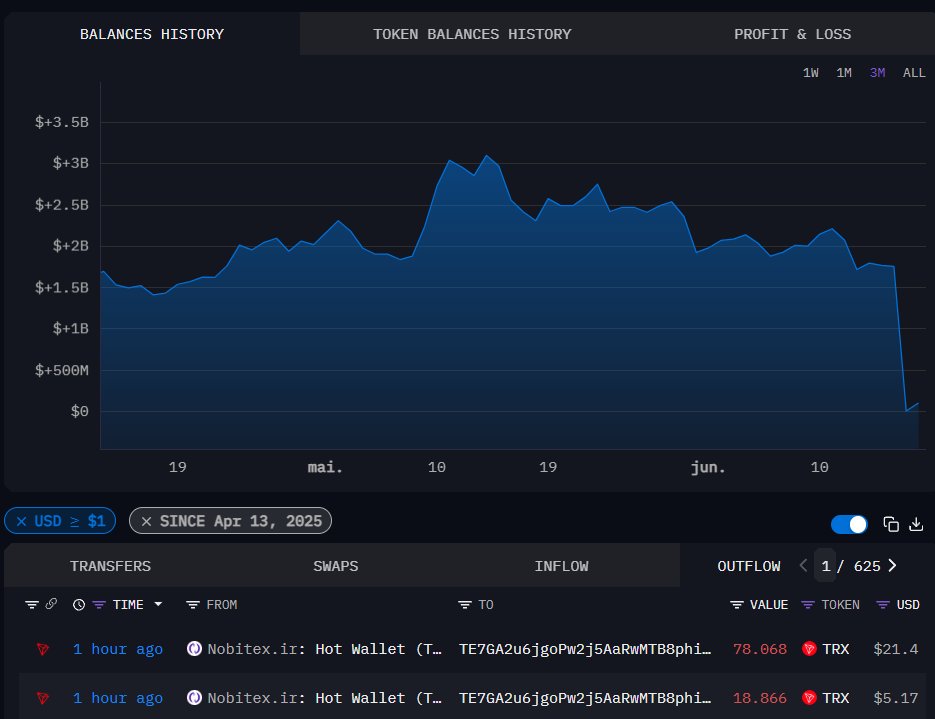Click the total pages value 625
The image size is (935, 719).
tap(867, 566)
